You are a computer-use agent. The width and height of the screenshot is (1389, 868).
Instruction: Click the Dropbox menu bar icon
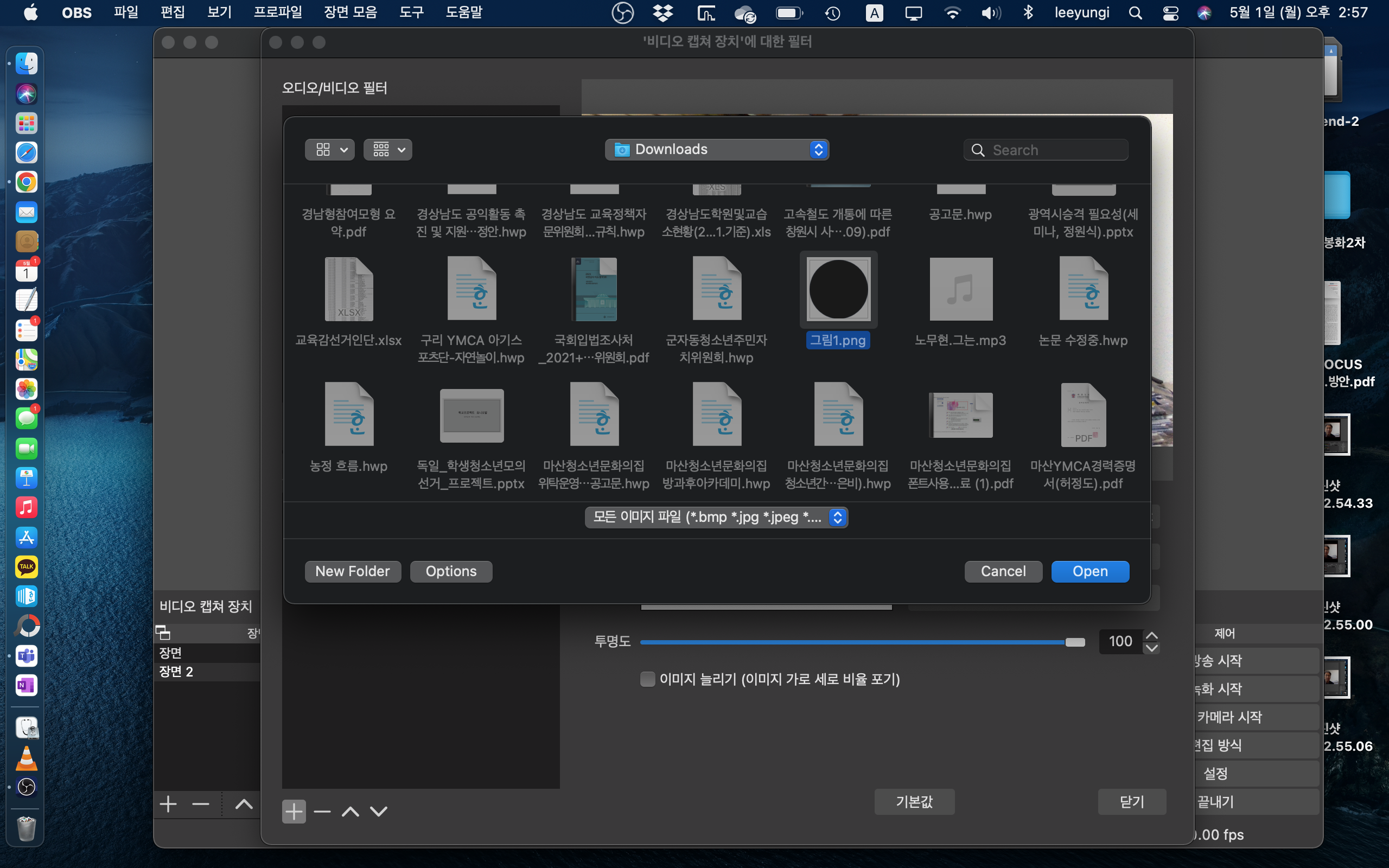point(663,12)
